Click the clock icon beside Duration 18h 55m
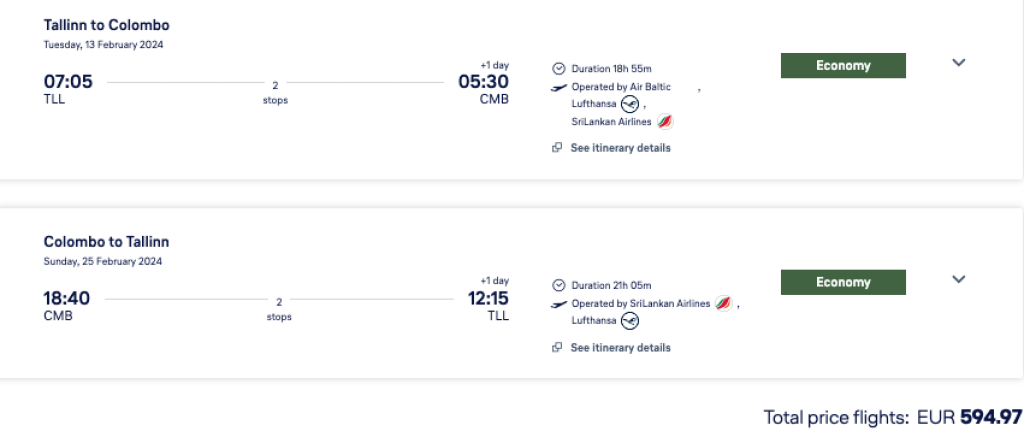This screenshot has width=1024, height=443. 559,69
